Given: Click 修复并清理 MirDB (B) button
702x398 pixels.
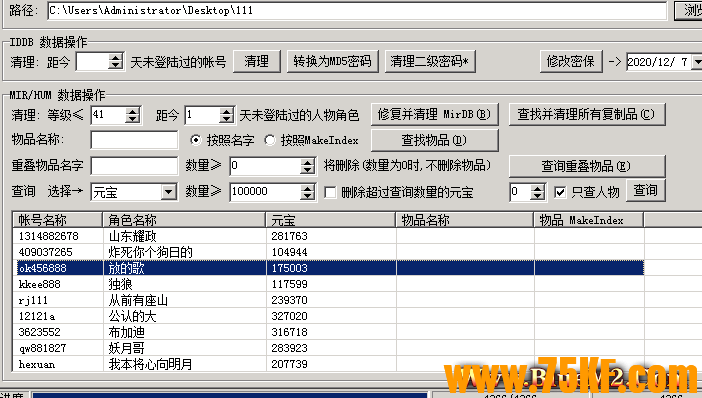Looking at the screenshot, I should click(x=434, y=115).
